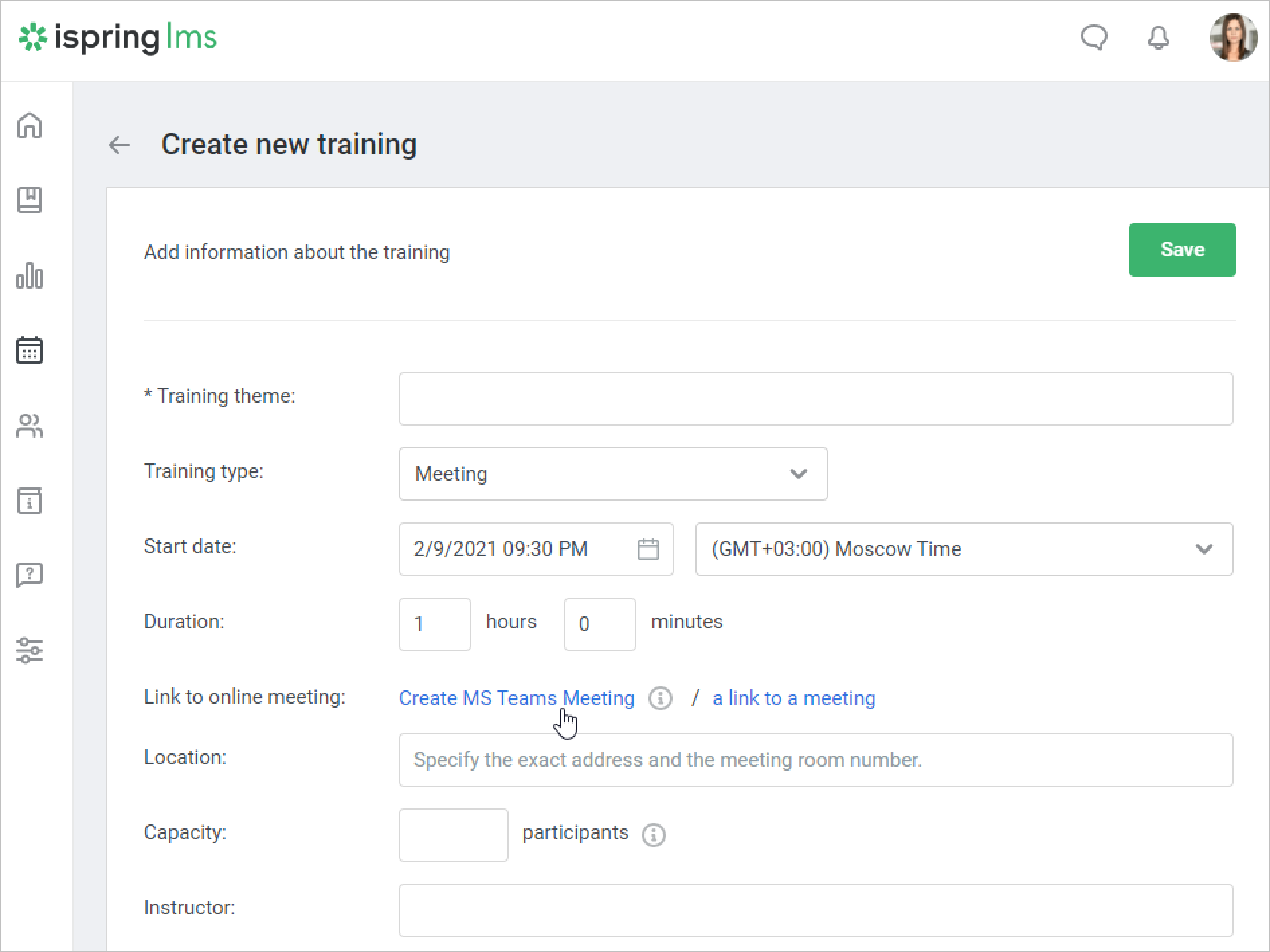Open the courses book icon in sidebar
The width and height of the screenshot is (1270, 952).
30,200
